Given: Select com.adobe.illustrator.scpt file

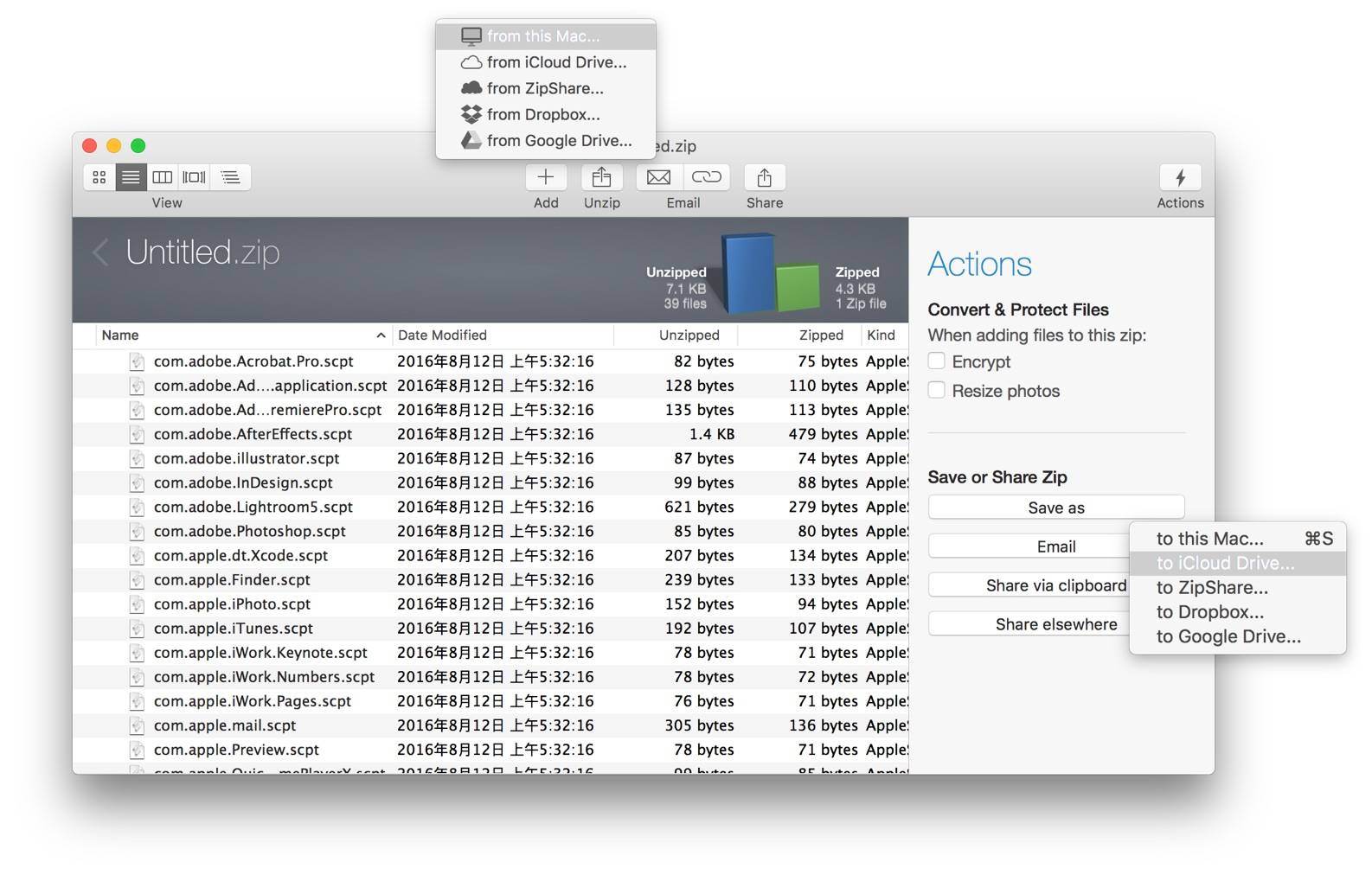Looking at the screenshot, I should 490,458.
